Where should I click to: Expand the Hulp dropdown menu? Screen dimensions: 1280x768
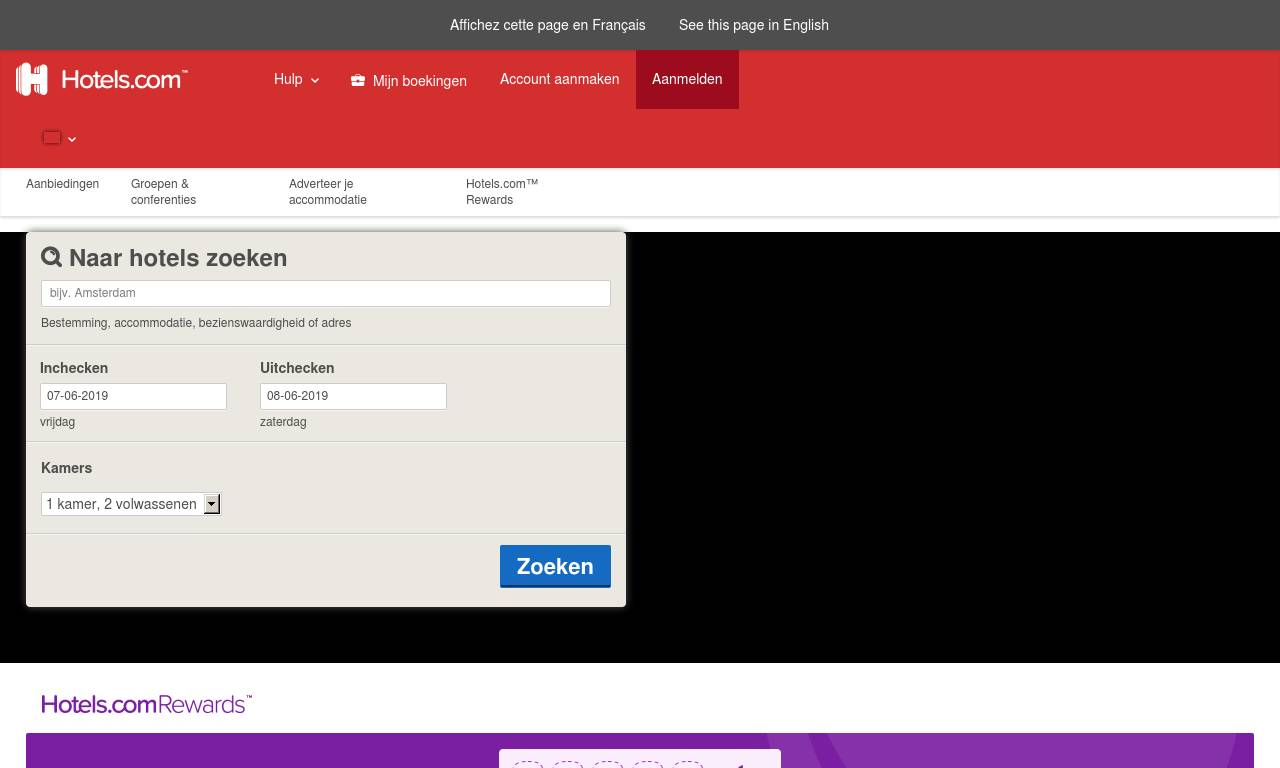[x=296, y=79]
